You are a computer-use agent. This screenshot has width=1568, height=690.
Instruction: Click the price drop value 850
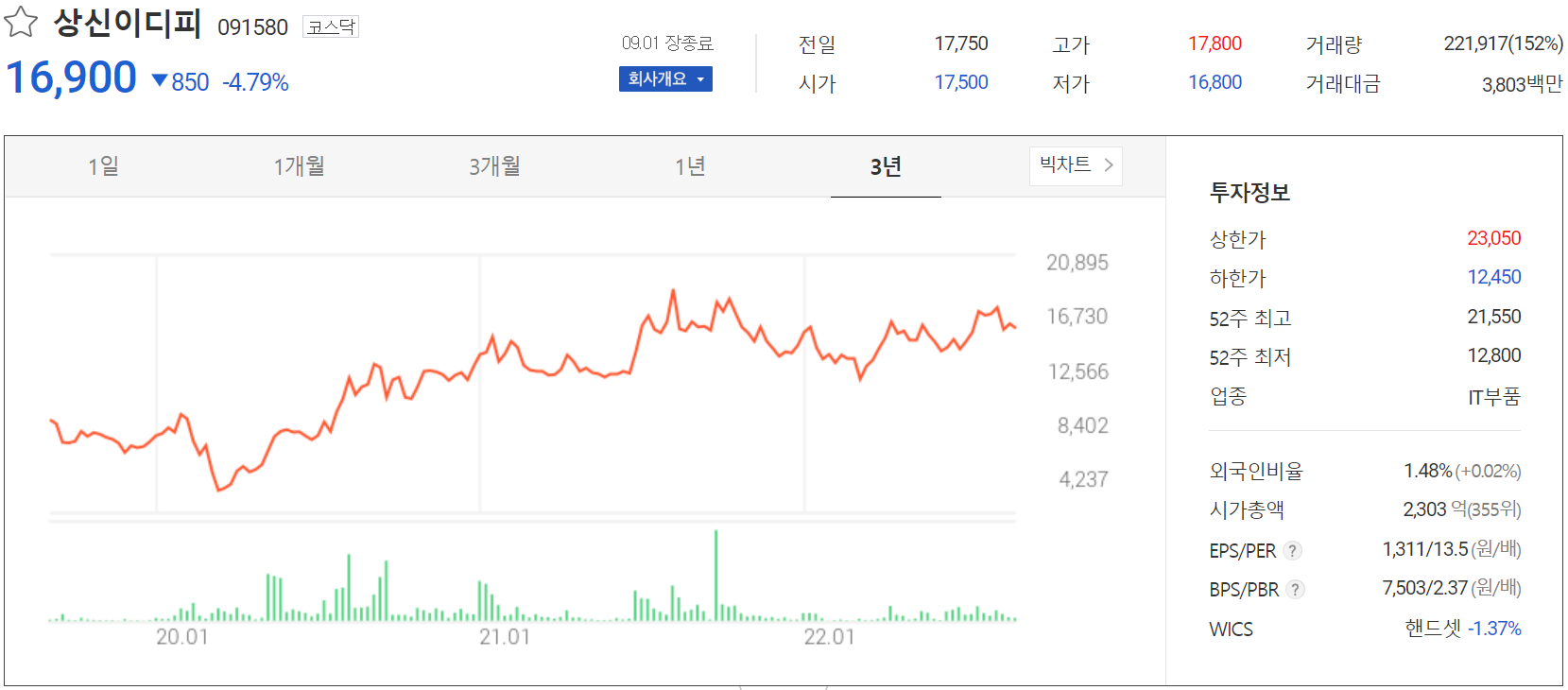(x=190, y=82)
